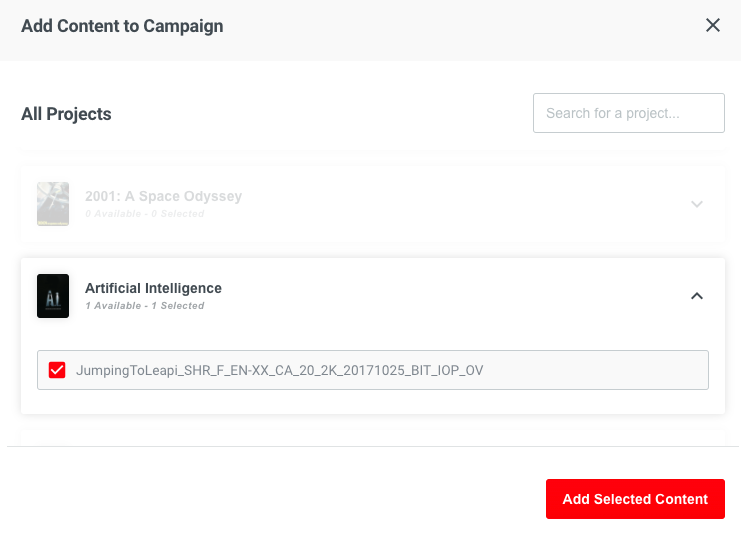741x539 pixels.
Task: Select the Artificial Intelligence project title
Action: [153, 288]
